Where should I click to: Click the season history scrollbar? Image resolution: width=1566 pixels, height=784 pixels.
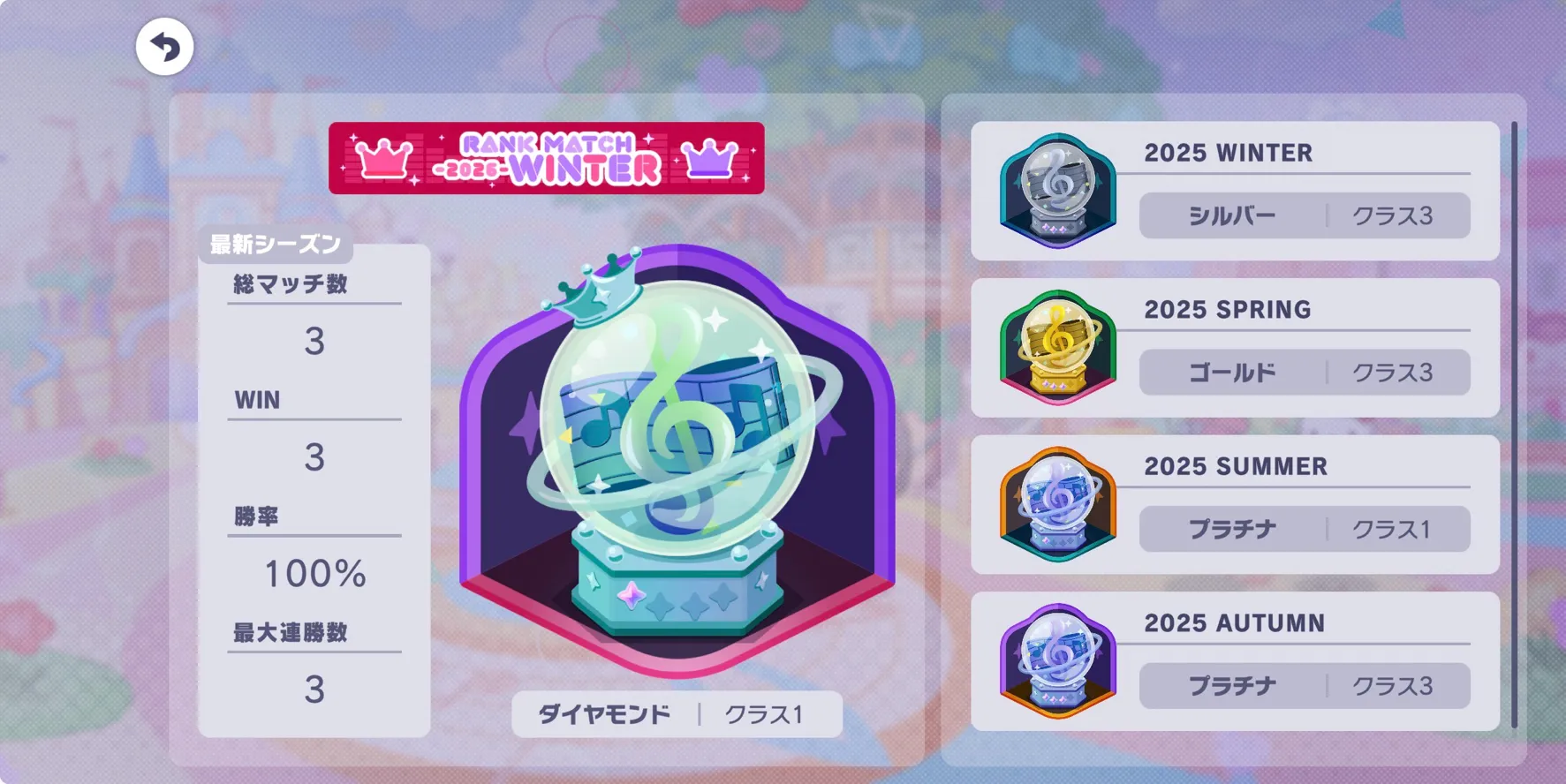(1514, 426)
